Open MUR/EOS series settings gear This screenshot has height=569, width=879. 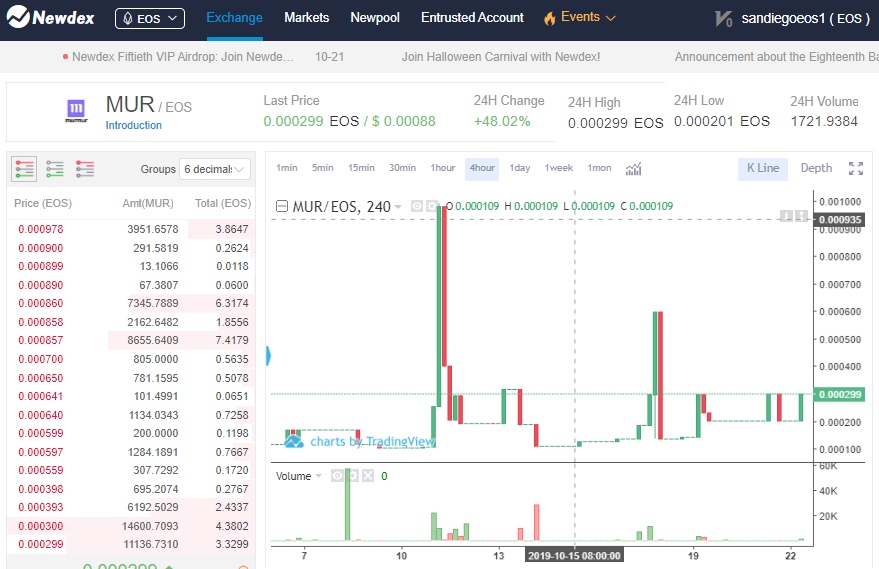pyautogui.click(x=432, y=206)
